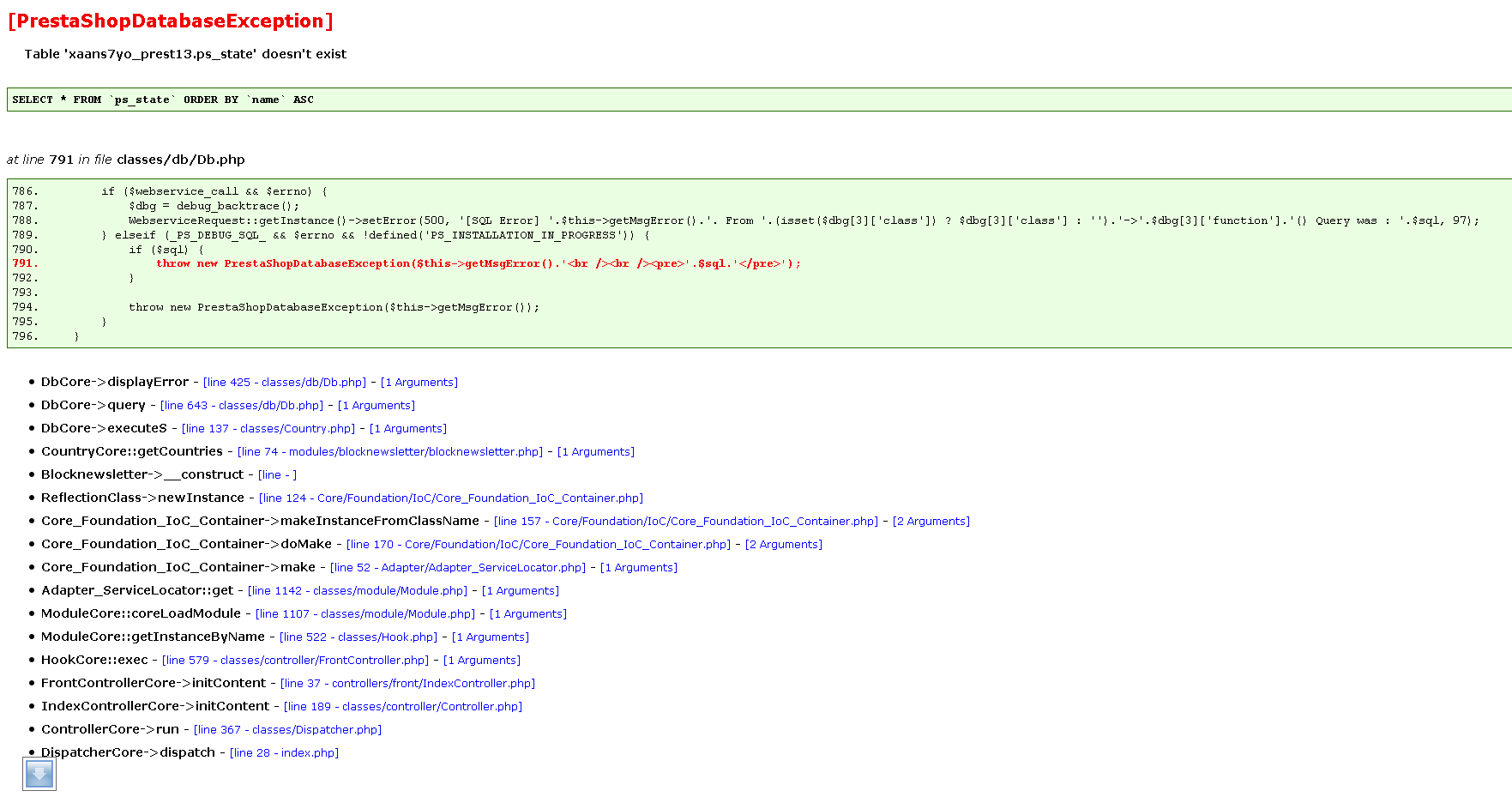Open the 'line 189 - classes/controller/Controller.php' link
The width and height of the screenshot is (1512, 797).
[x=403, y=707]
